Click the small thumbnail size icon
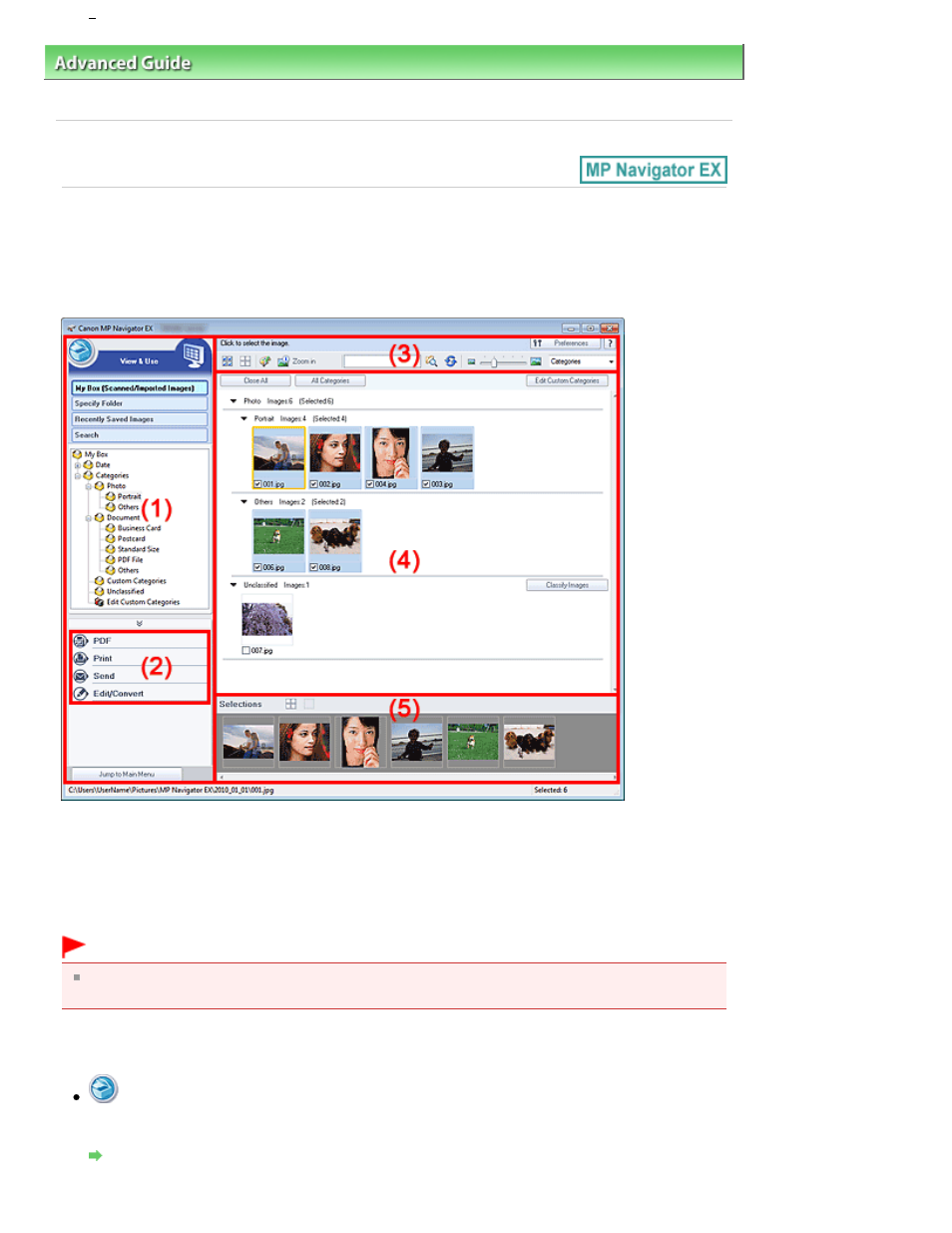 [471, 361]
